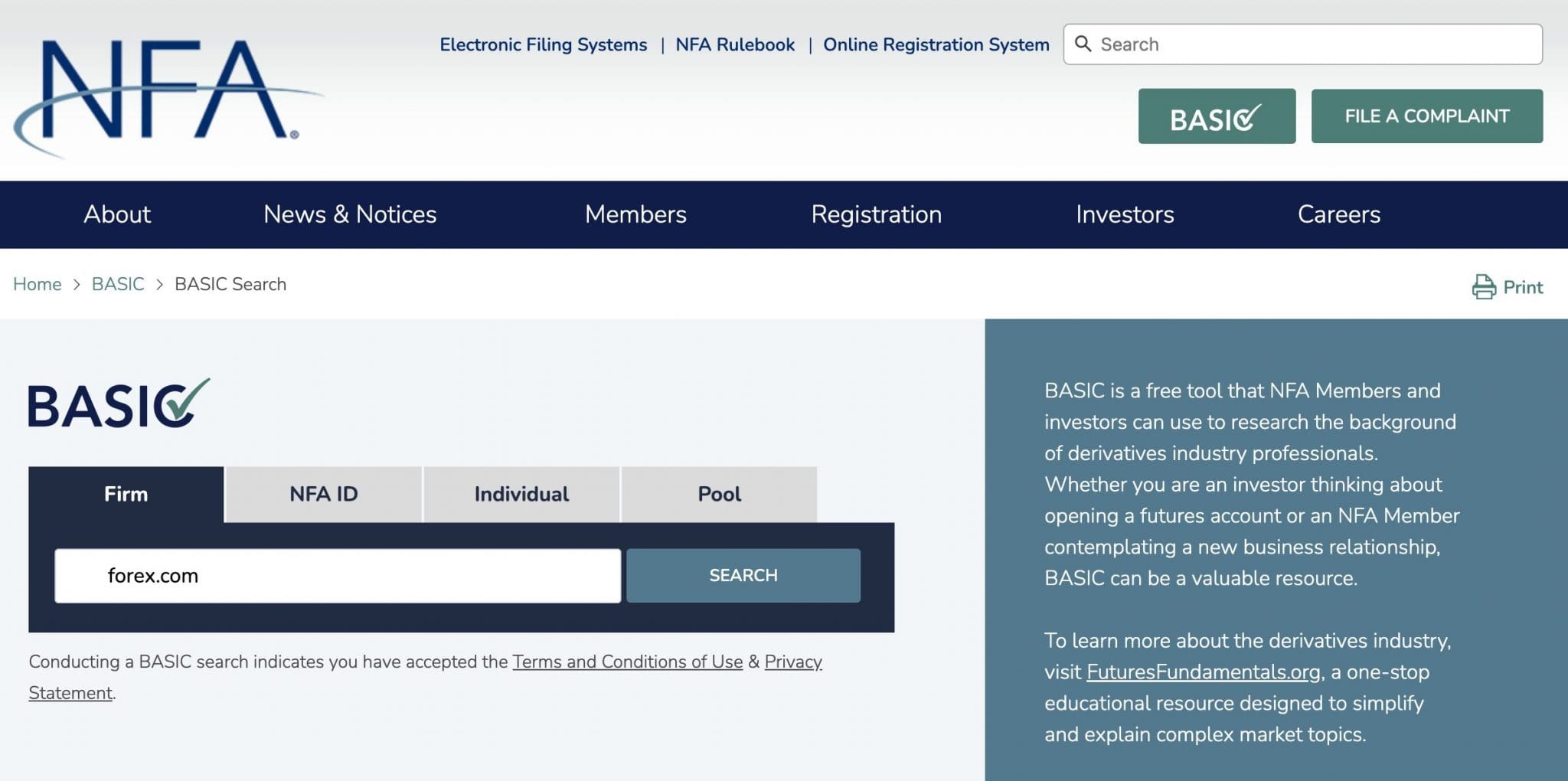
Task: Switch to the NFA ID tab
Action: click(324, 495)
